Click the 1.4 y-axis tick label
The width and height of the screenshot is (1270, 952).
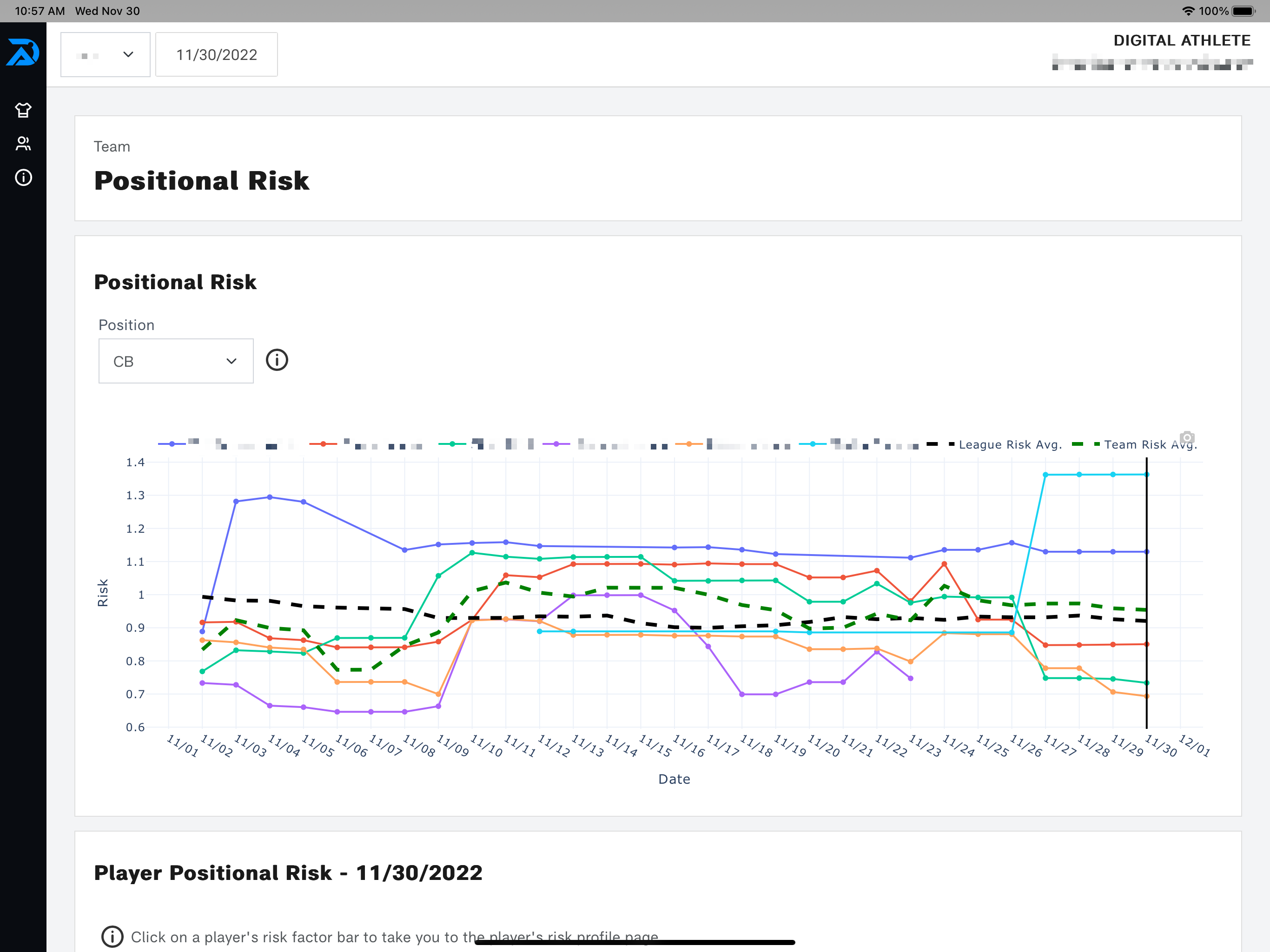coord(135,462)
